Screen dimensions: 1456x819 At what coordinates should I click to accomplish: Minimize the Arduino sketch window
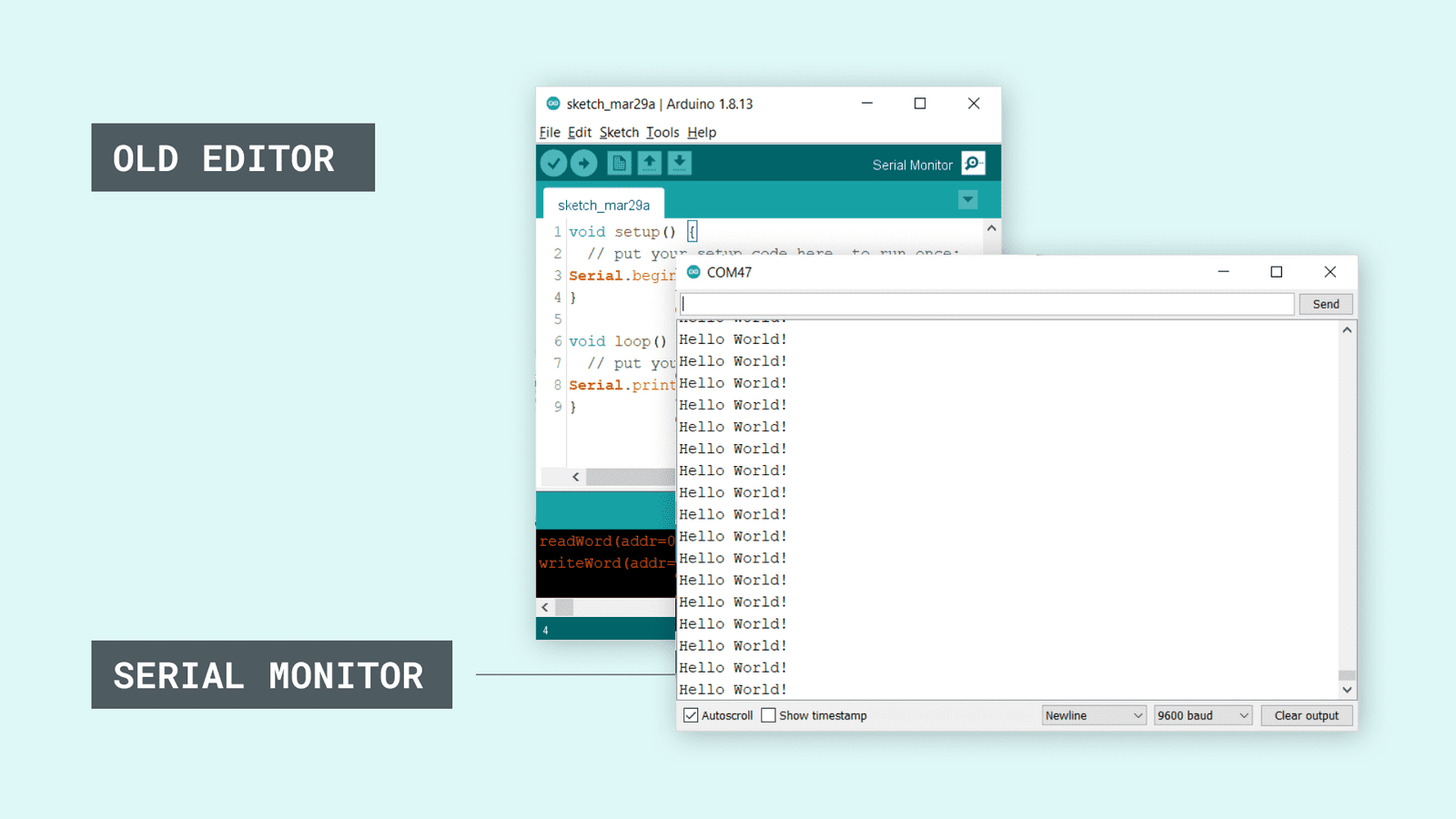867,104
